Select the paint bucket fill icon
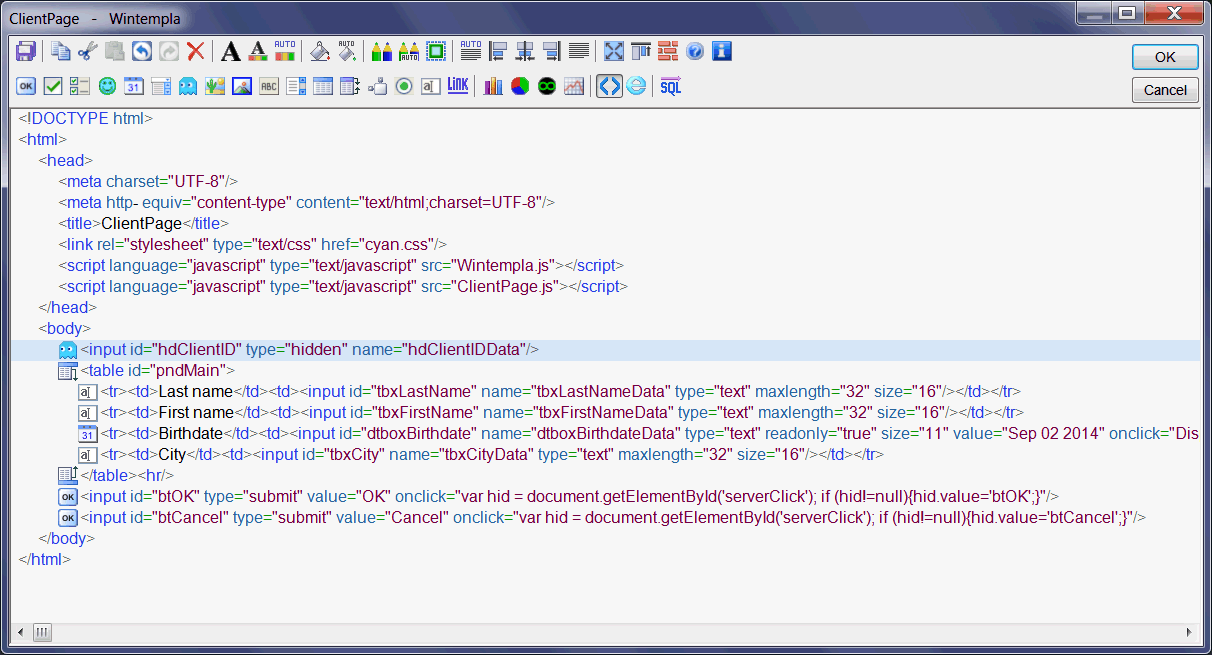Screen dimensions: 1212x655 tap(320, 51)
